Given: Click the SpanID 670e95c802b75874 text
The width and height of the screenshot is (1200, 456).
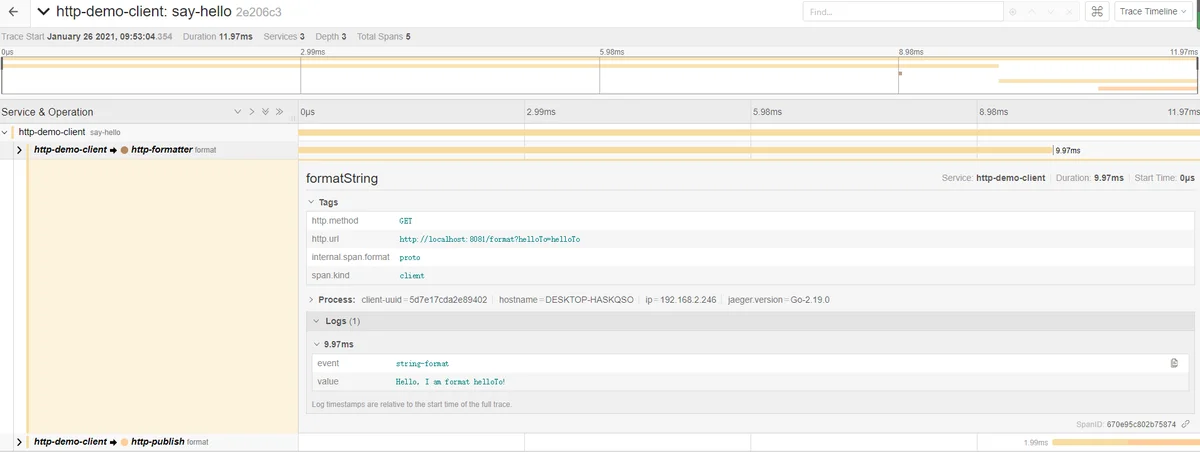Looking at the screenshot, I should tap(1126, 424).
